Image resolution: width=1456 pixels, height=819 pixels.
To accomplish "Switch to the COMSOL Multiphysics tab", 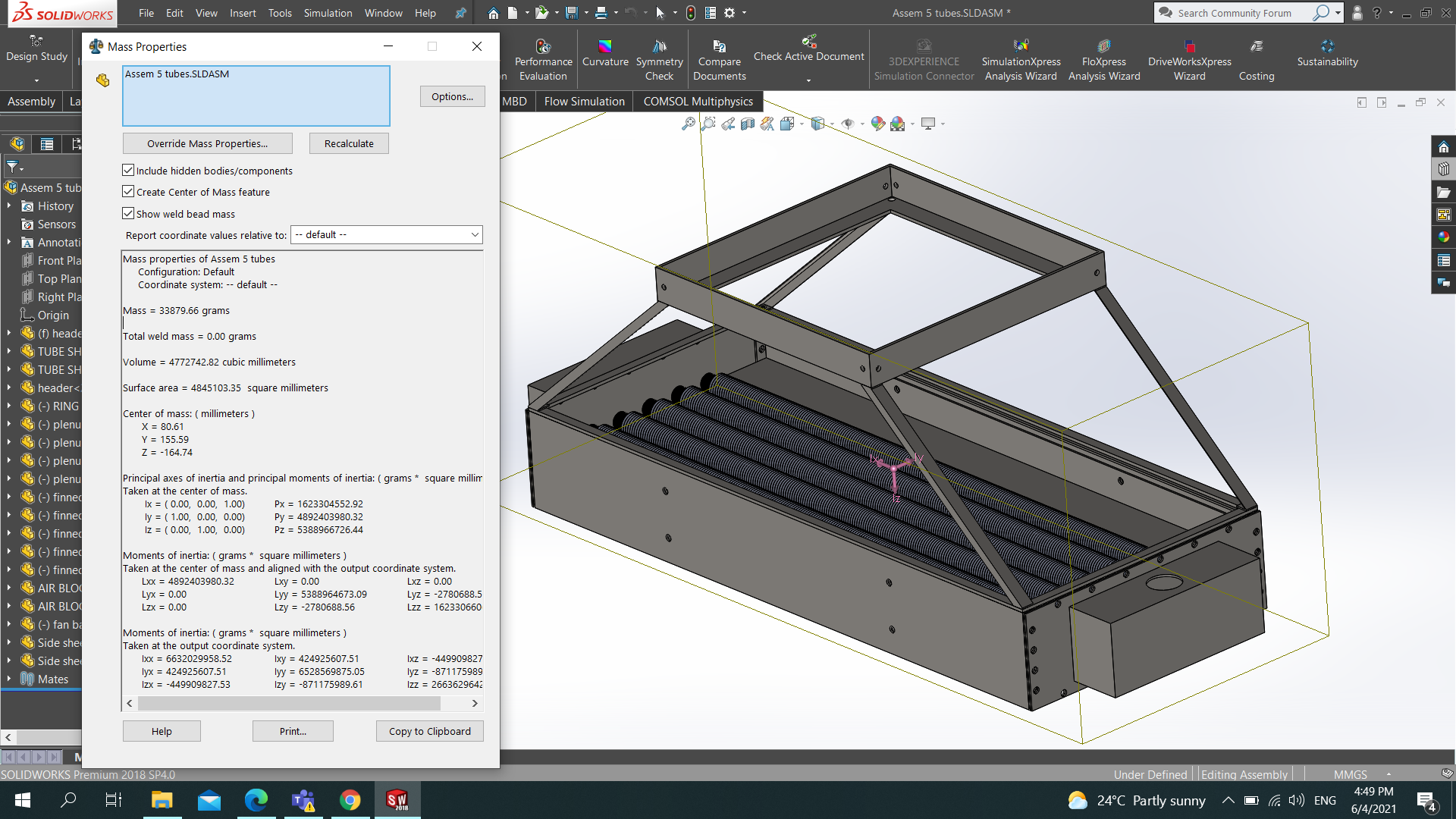I will [x=698, y=102].
